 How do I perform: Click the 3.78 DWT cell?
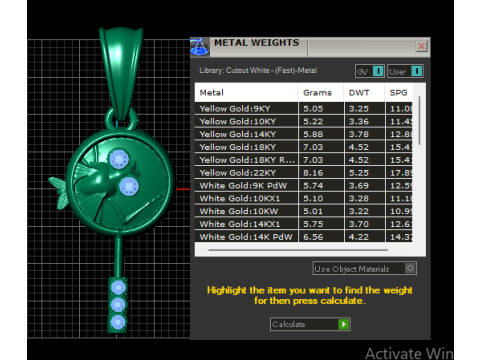(x=364, y=134)
